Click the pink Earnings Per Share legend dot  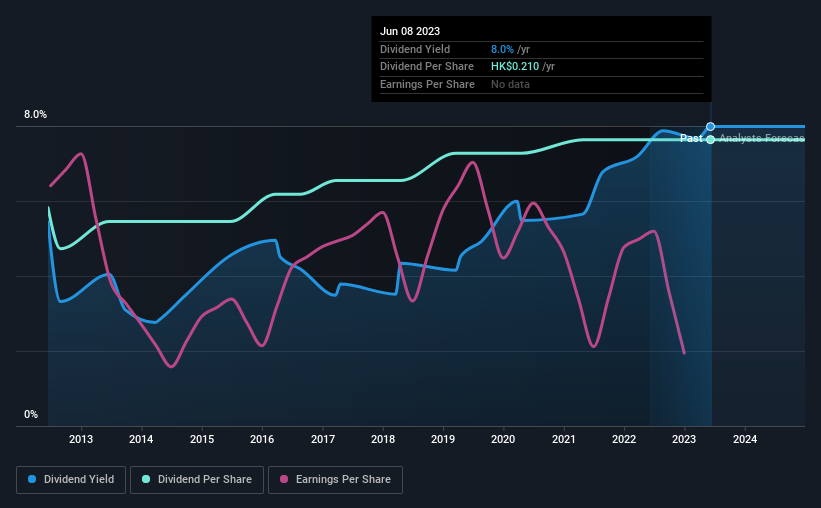(284, 479)
